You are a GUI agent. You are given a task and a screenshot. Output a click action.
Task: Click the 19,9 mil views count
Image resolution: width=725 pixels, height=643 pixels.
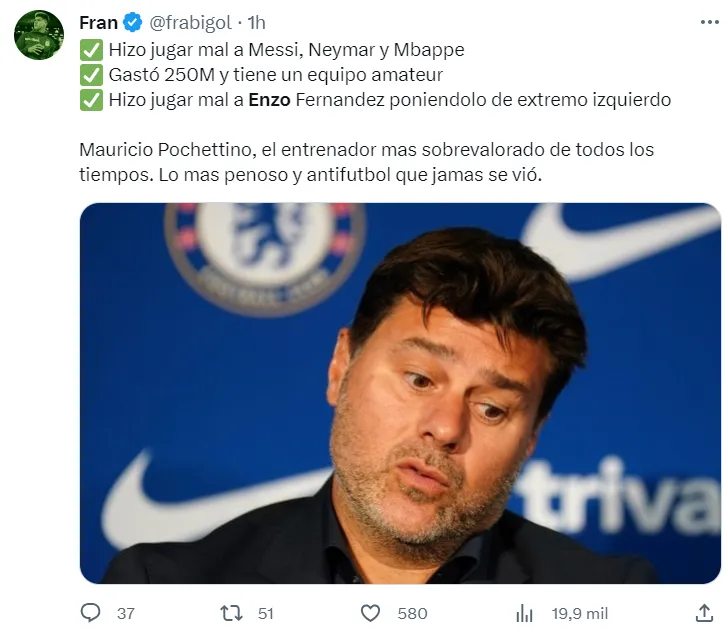(x=578, y=613)
